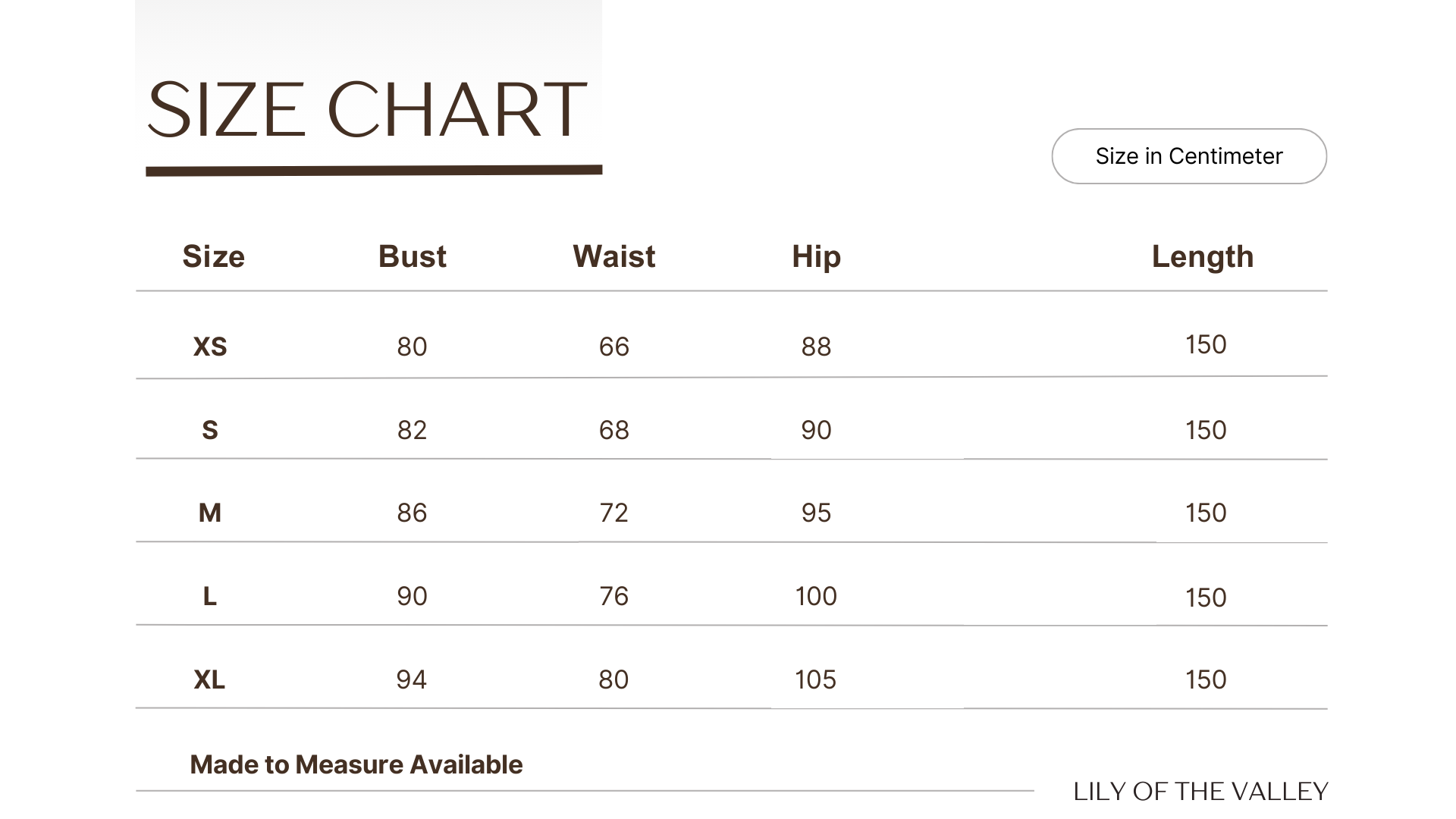The image size is (1456, 819).
Task: Select the Hip column header
Action: tap(816, 257)
